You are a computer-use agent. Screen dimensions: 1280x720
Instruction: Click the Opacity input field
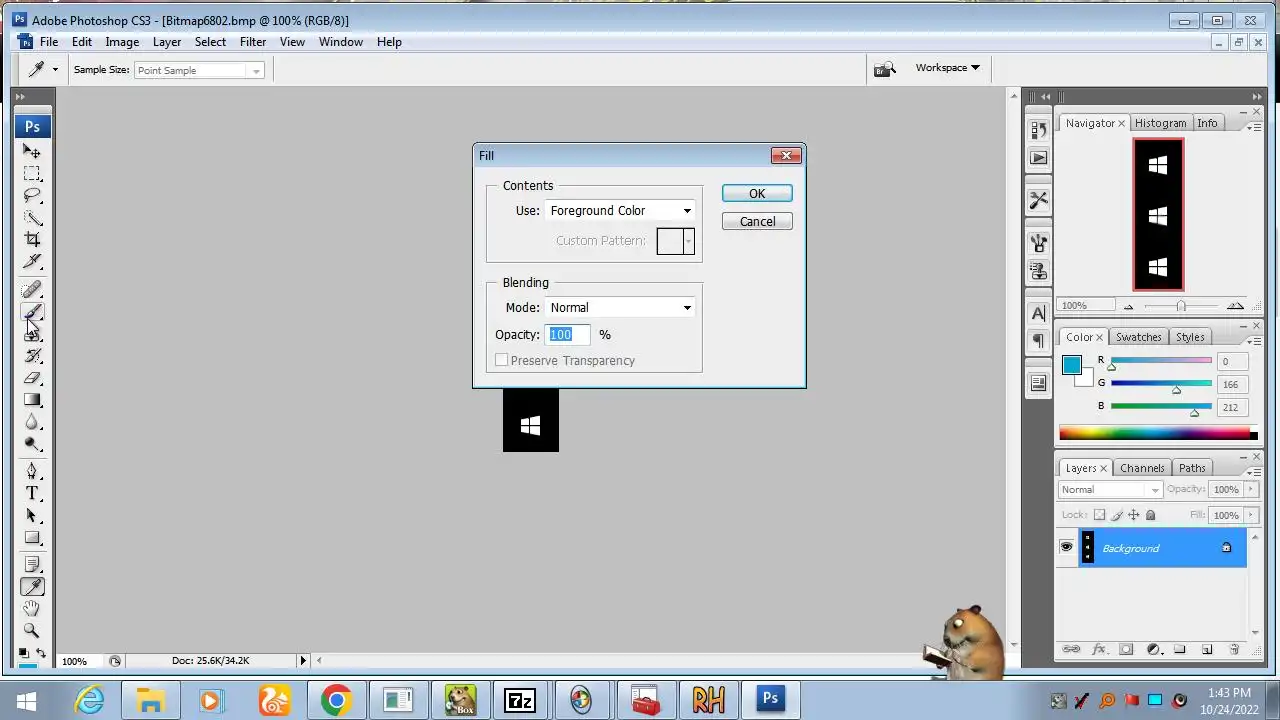[568, 335]
